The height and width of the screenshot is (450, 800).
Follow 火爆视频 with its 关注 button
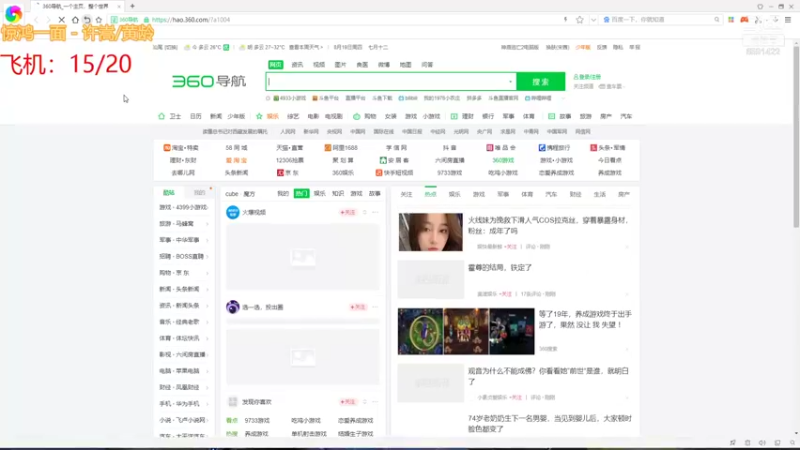point(348,212)
